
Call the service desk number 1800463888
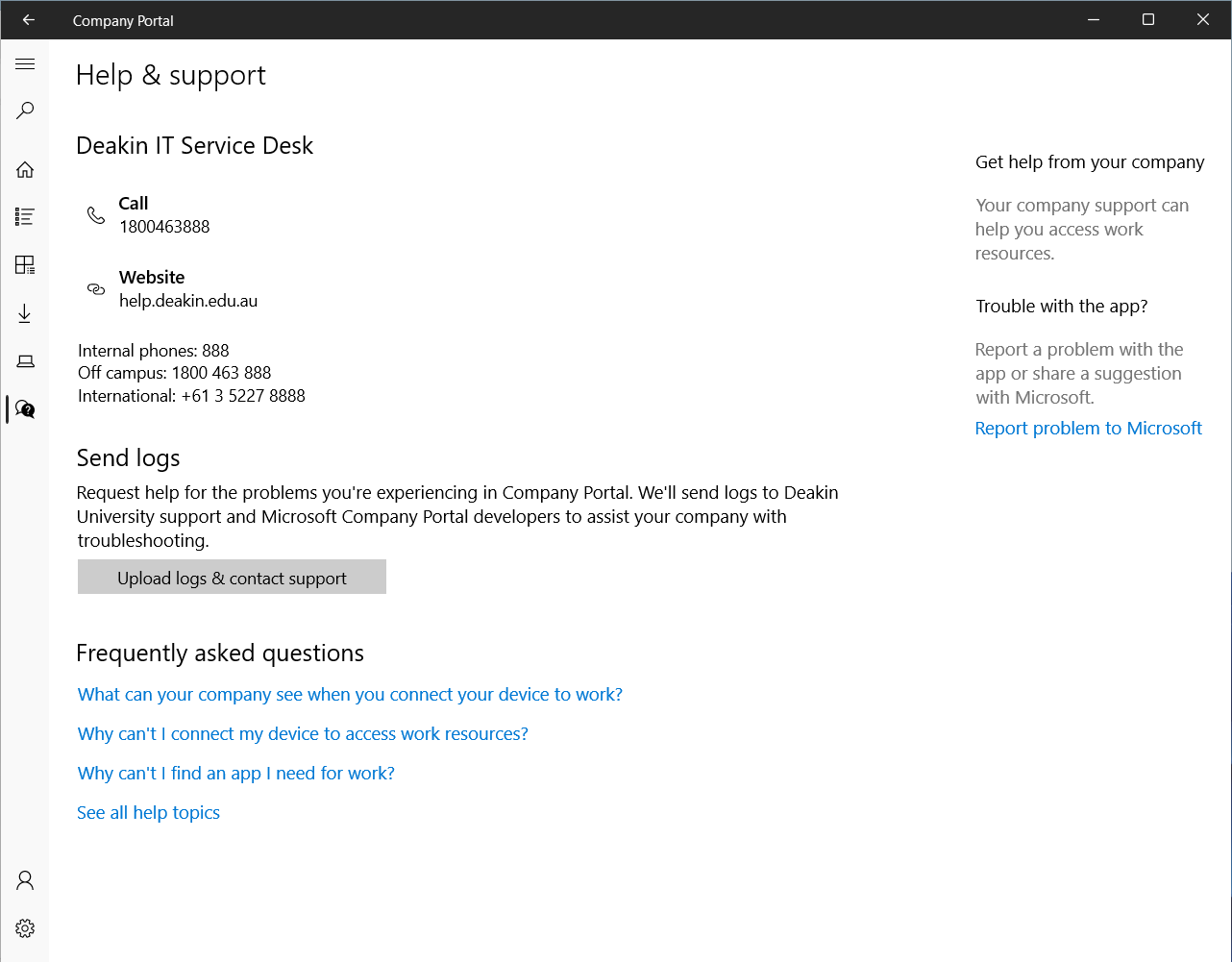coord(164,227)
